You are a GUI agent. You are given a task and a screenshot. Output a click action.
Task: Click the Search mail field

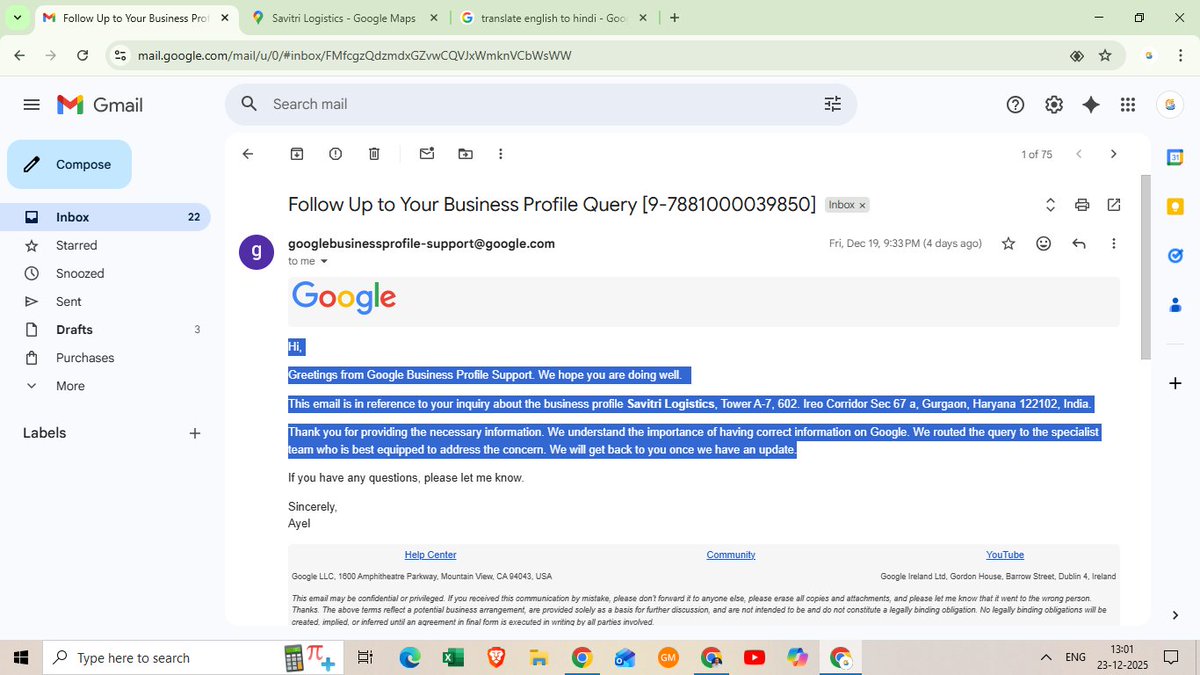pos(540,104)
